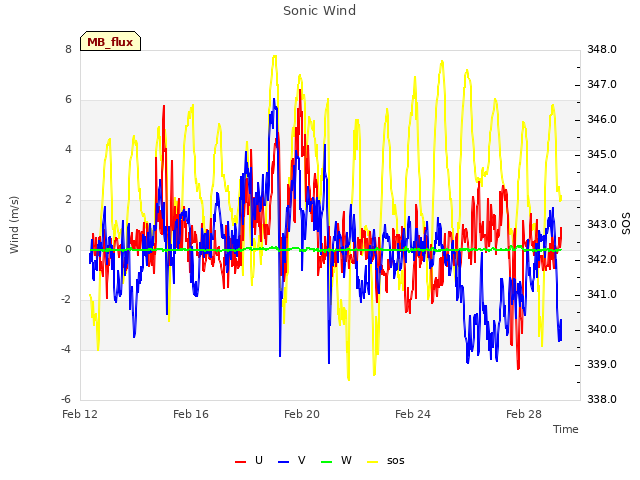
Task: Click the -6 value on wind axis
Action: [67, 399]
